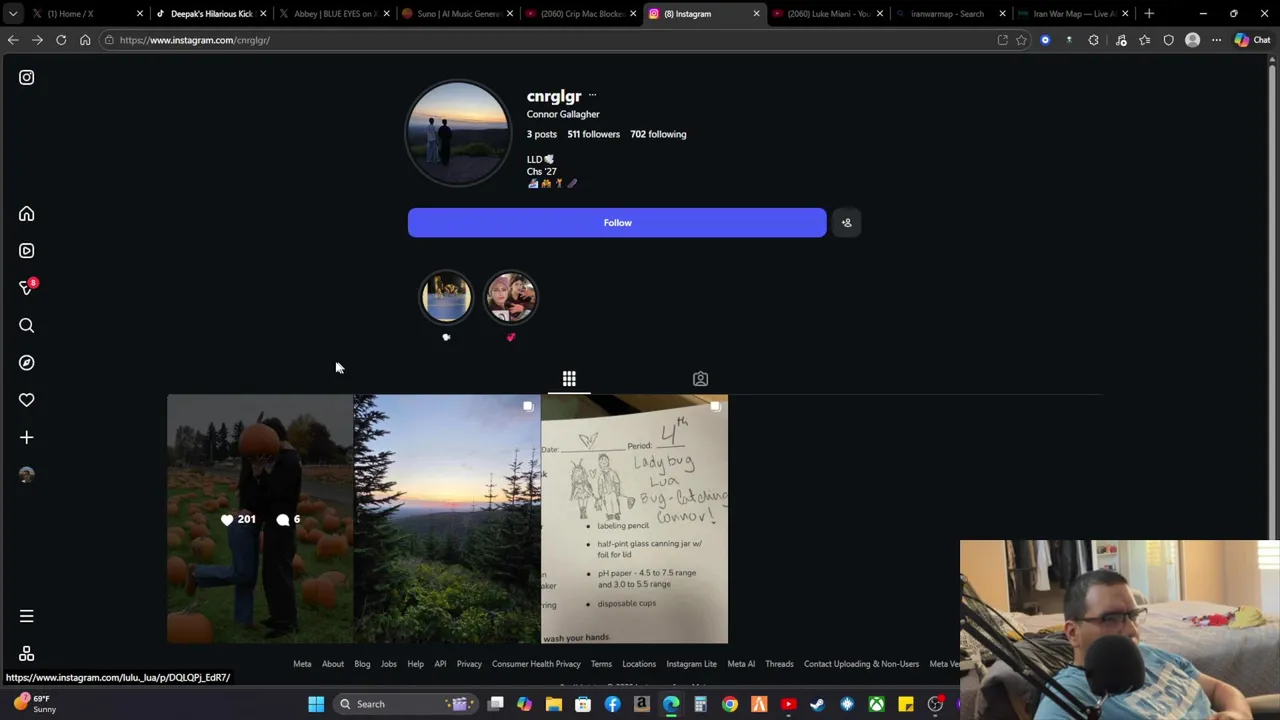Open the pumpkin patch post
1280x720 pixels.
point(260,519)
